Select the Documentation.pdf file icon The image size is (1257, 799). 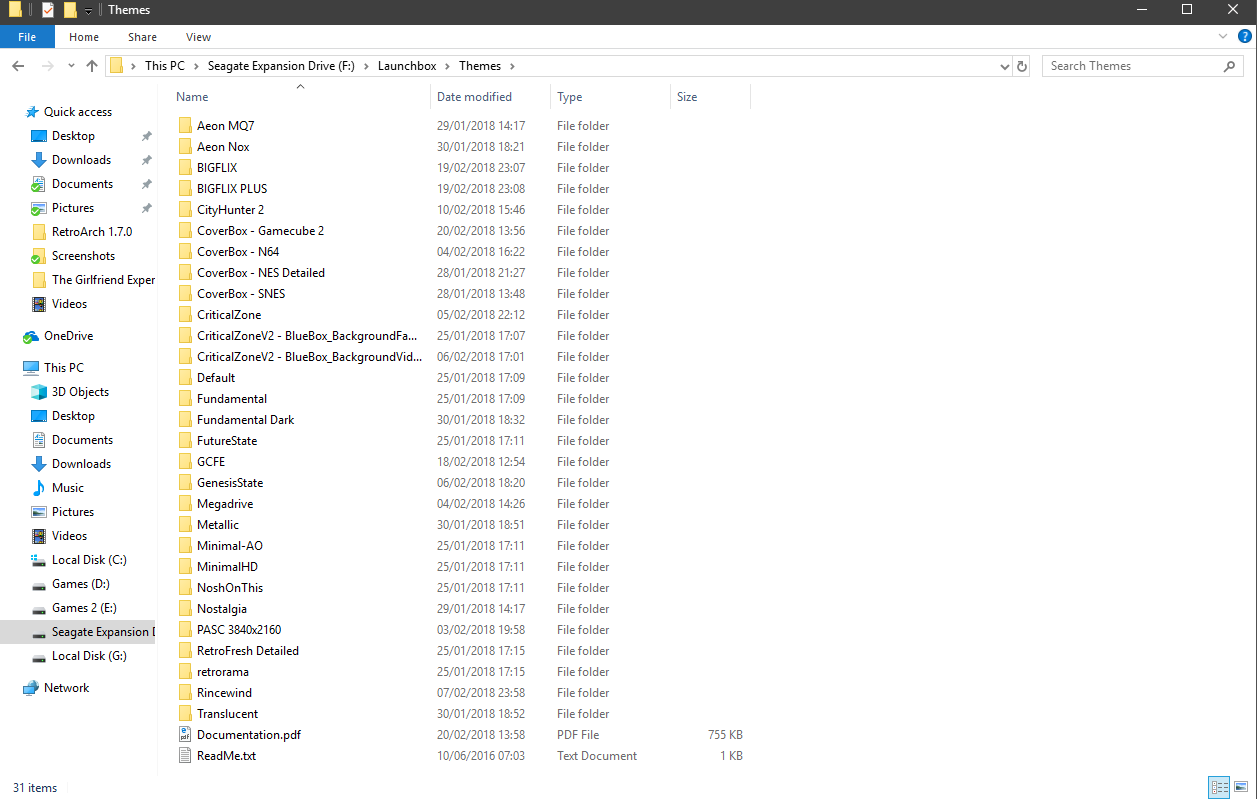184,735
